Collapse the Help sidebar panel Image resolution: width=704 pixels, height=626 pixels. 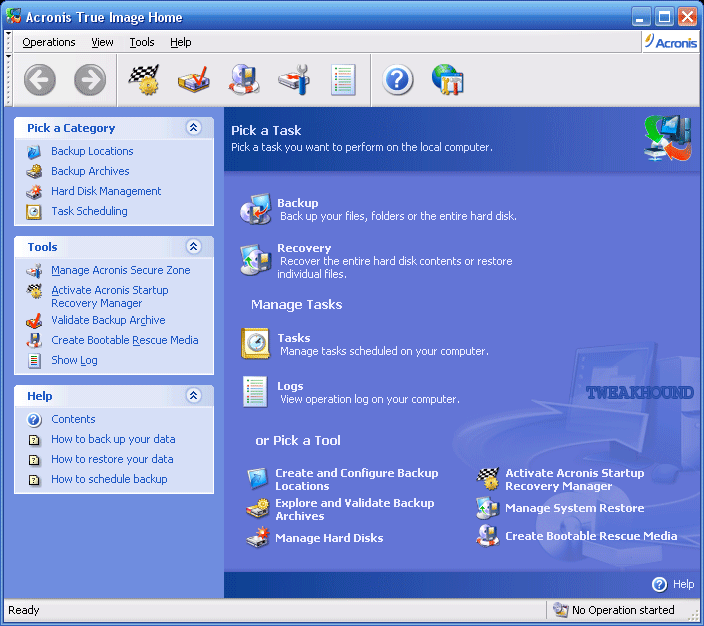tap(194, 396)
